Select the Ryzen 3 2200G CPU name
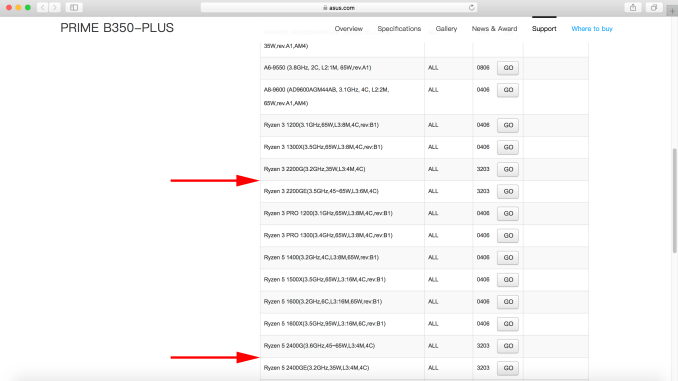 tap(314, 169)
